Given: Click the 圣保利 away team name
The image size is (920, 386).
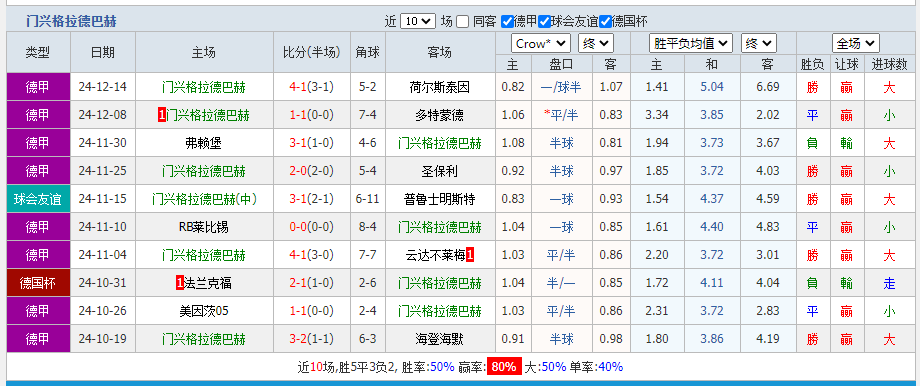Looking at the screenshot, I should (440, 171).
